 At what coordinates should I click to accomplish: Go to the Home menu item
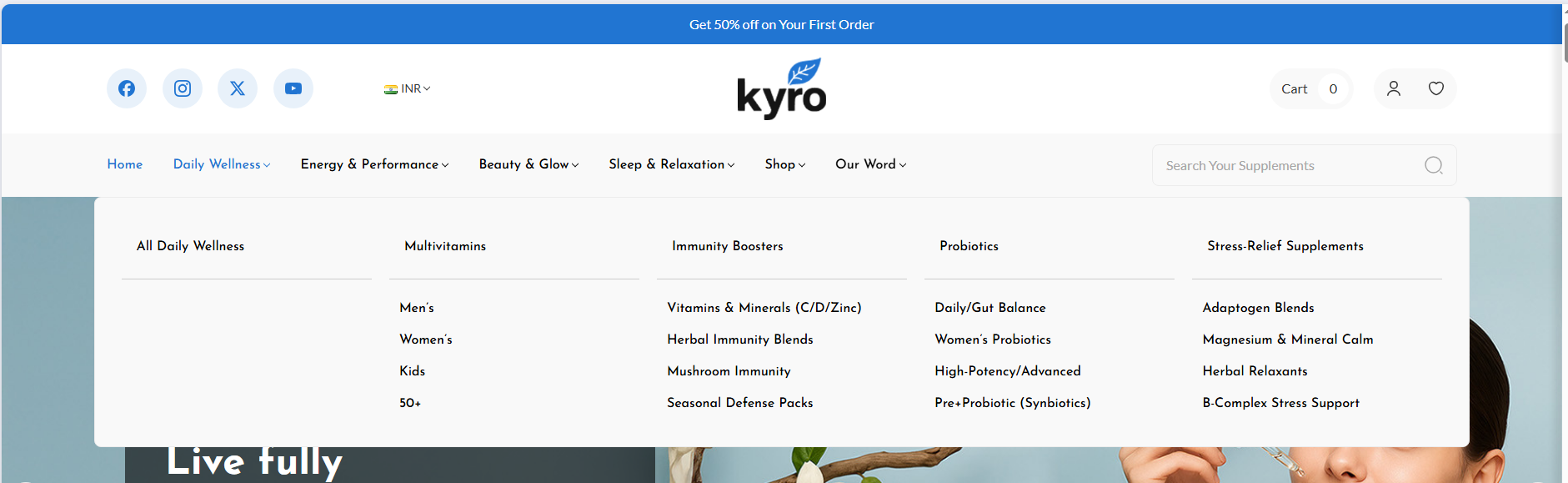(x=125, y=164)
